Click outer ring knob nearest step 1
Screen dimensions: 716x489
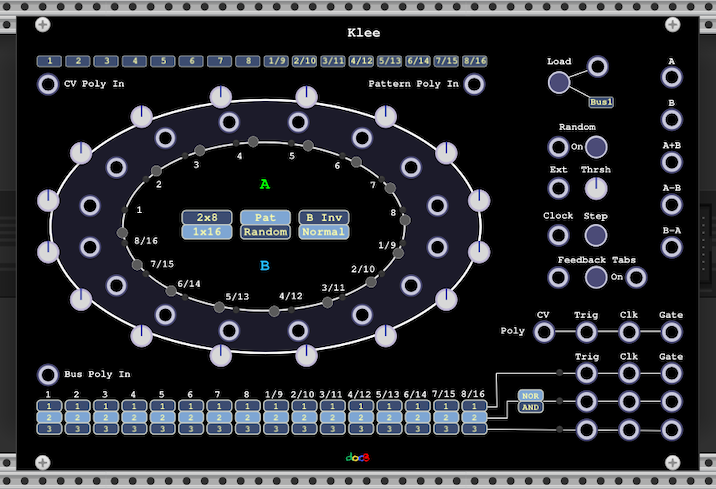48,201
